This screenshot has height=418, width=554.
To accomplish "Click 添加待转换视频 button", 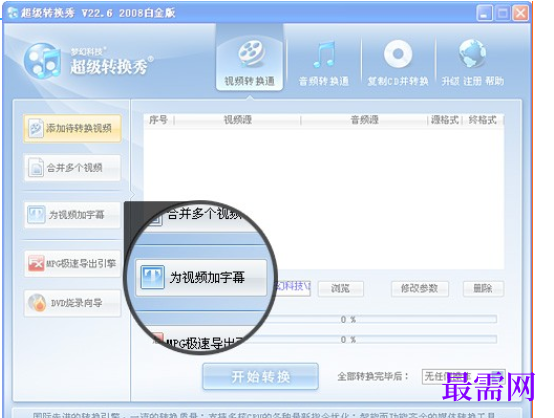I will pyautogui.click(x=73, y=128).
